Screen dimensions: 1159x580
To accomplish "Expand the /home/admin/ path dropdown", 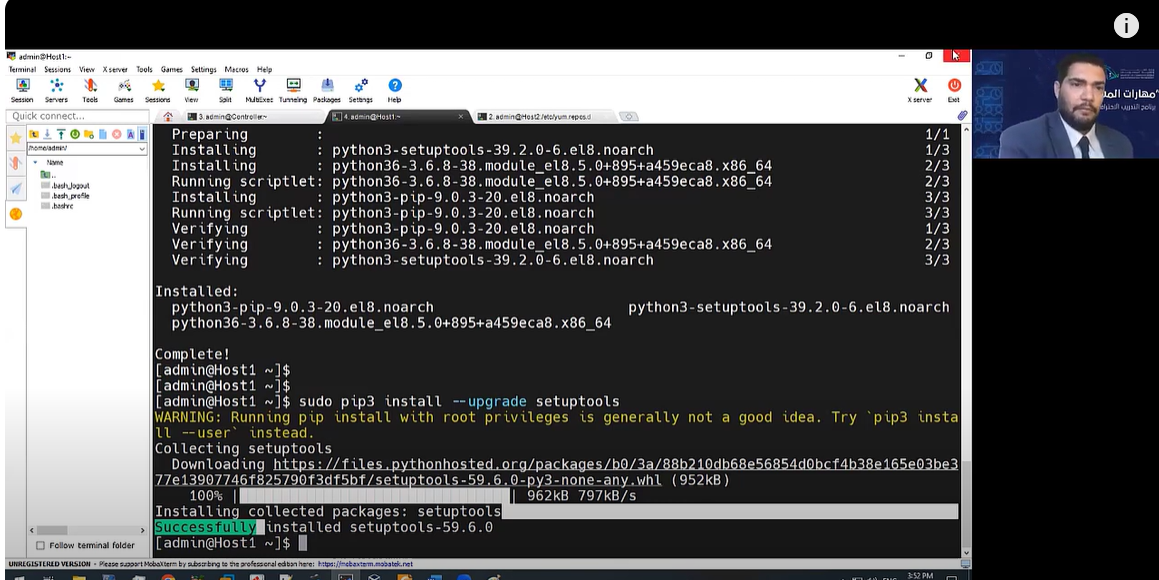I will (142, 149).
